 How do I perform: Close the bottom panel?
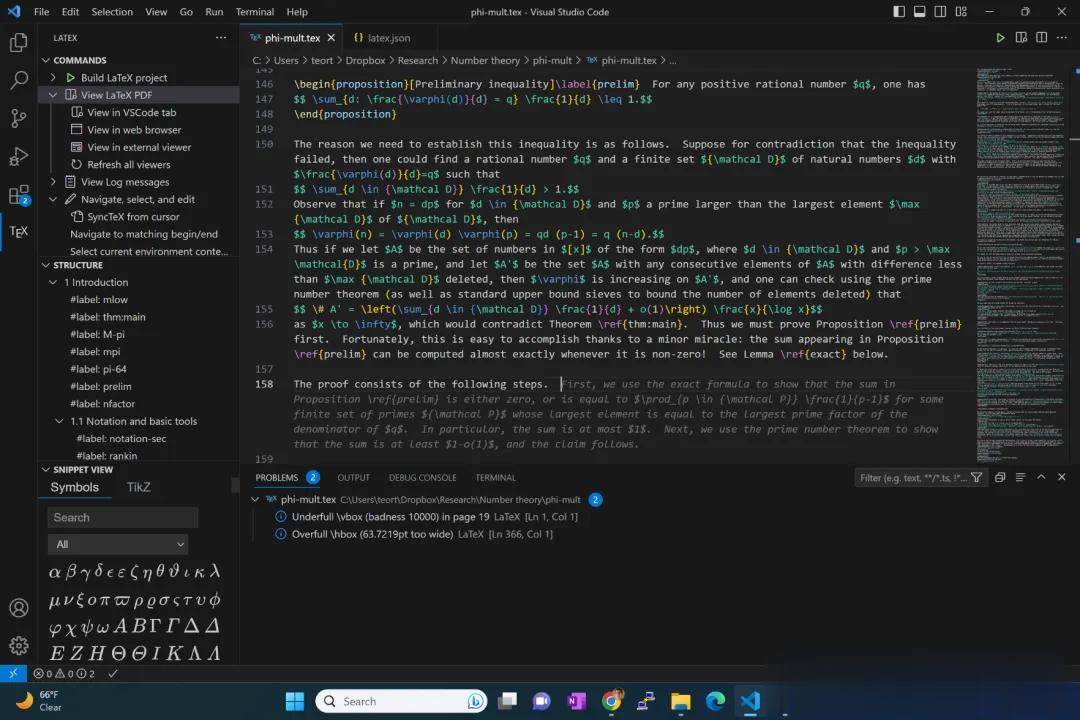[1061, 477]
